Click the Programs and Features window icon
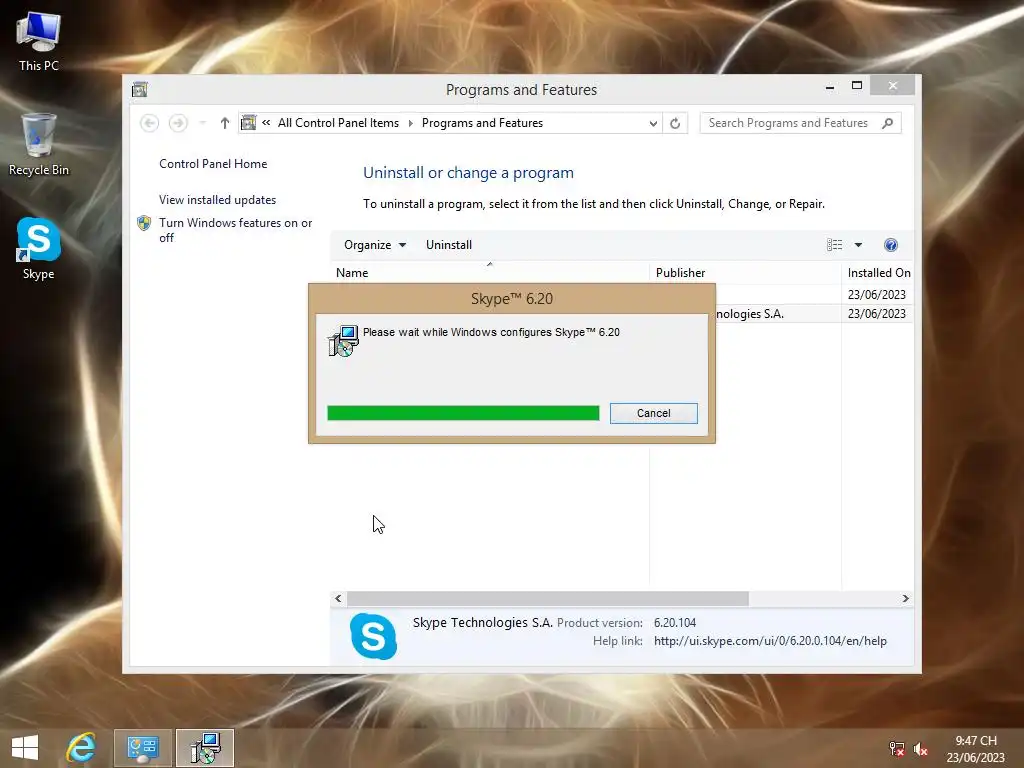This screenshot has height=768, width=1024. tap(140, 89)
